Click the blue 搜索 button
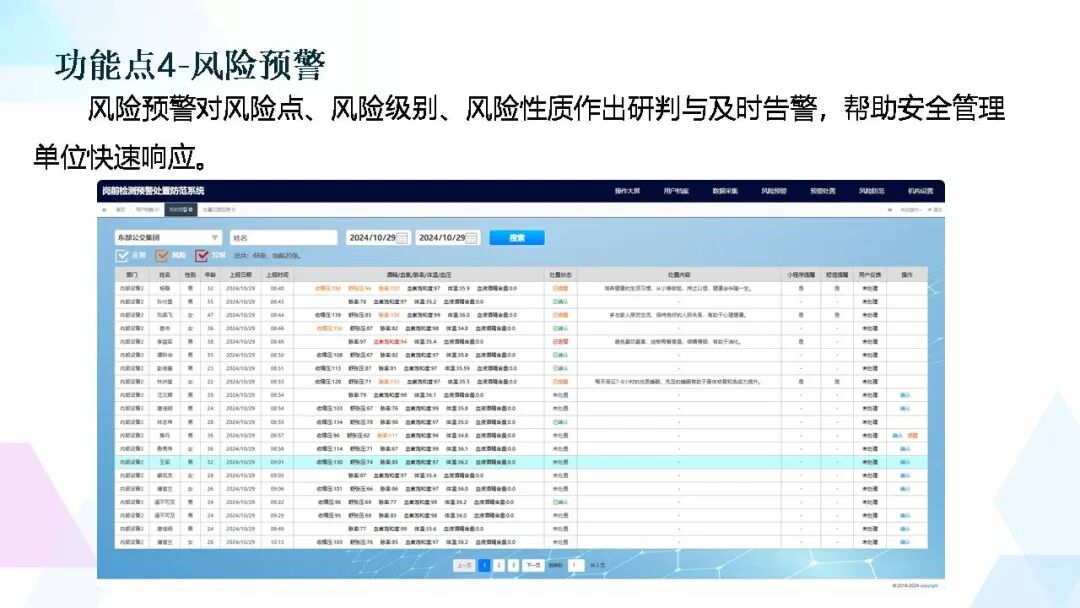 pos(516,238)
